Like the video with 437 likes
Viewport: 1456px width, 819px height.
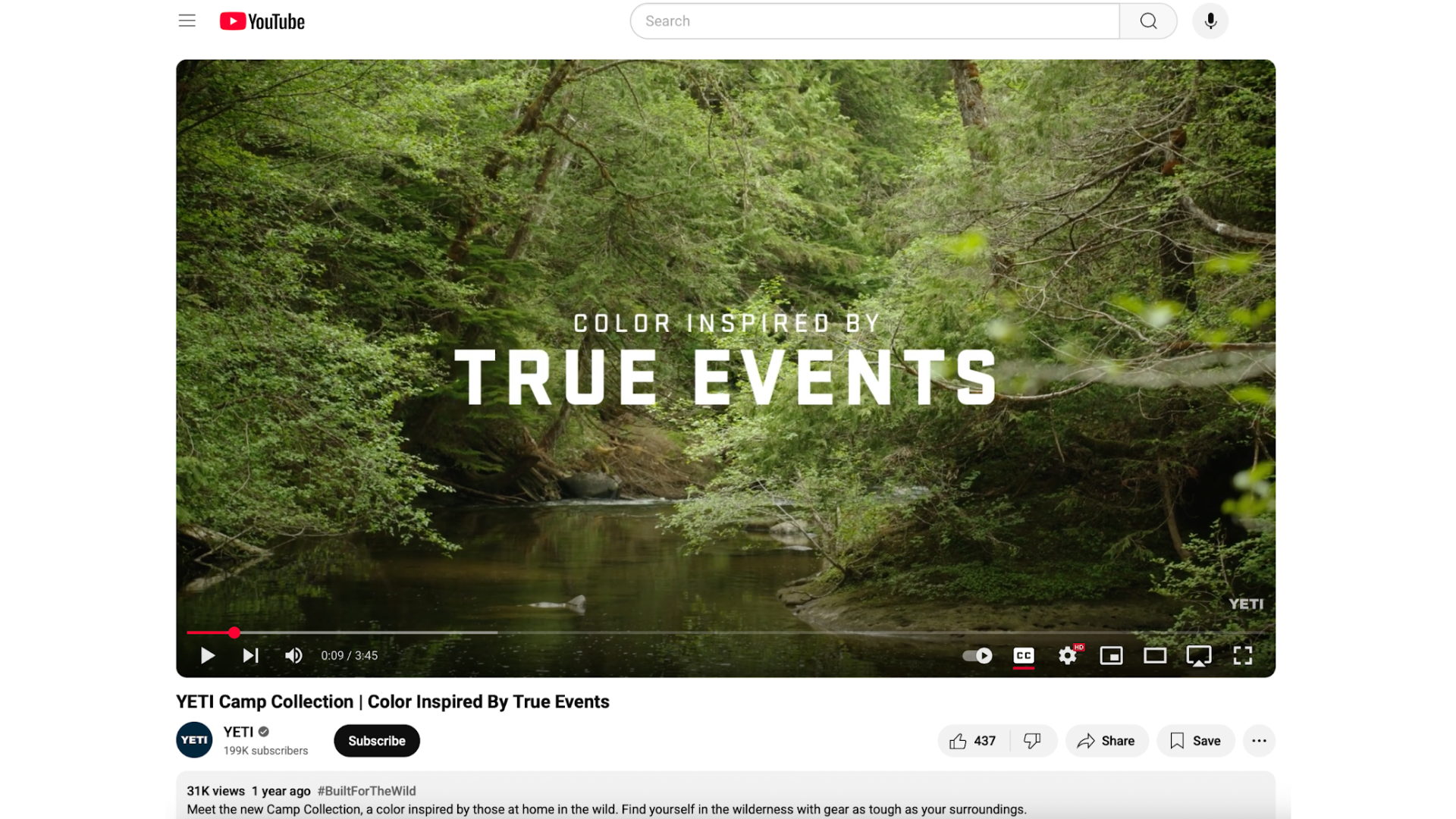pyautogui.click(x=973, y=741)
